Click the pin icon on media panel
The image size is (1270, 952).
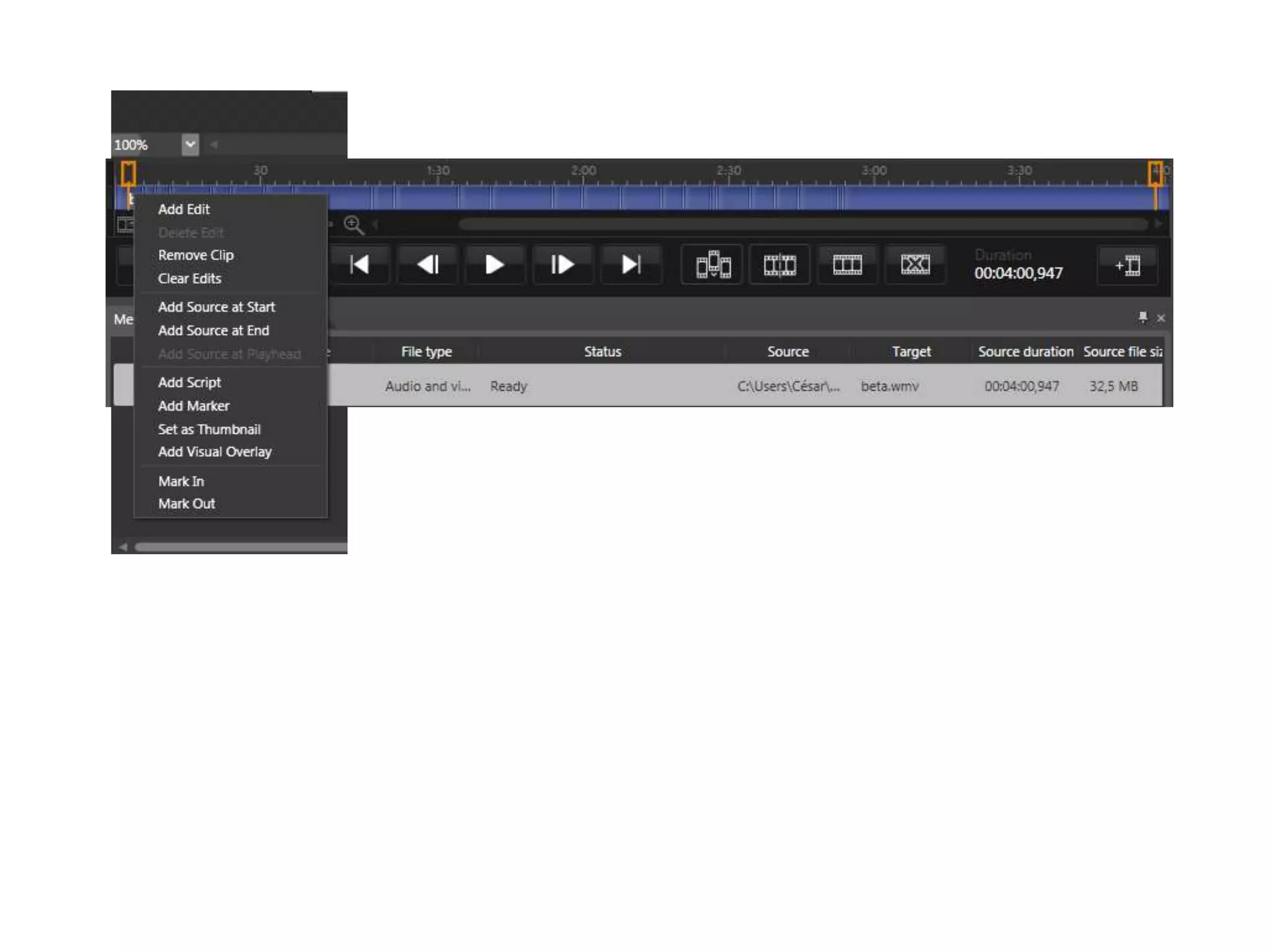coord(1142,317)
